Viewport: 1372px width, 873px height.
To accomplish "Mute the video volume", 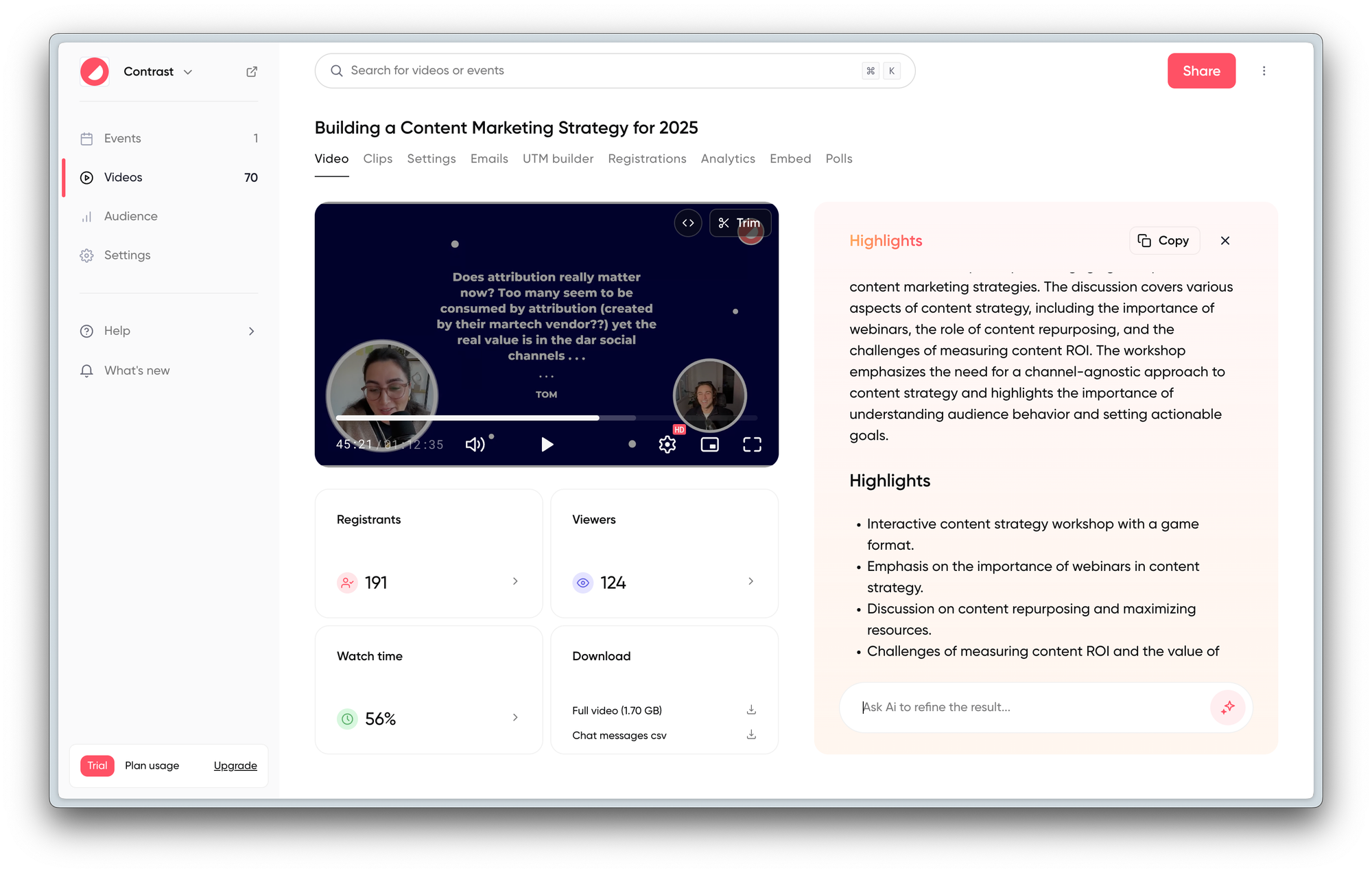I will 475,444.
